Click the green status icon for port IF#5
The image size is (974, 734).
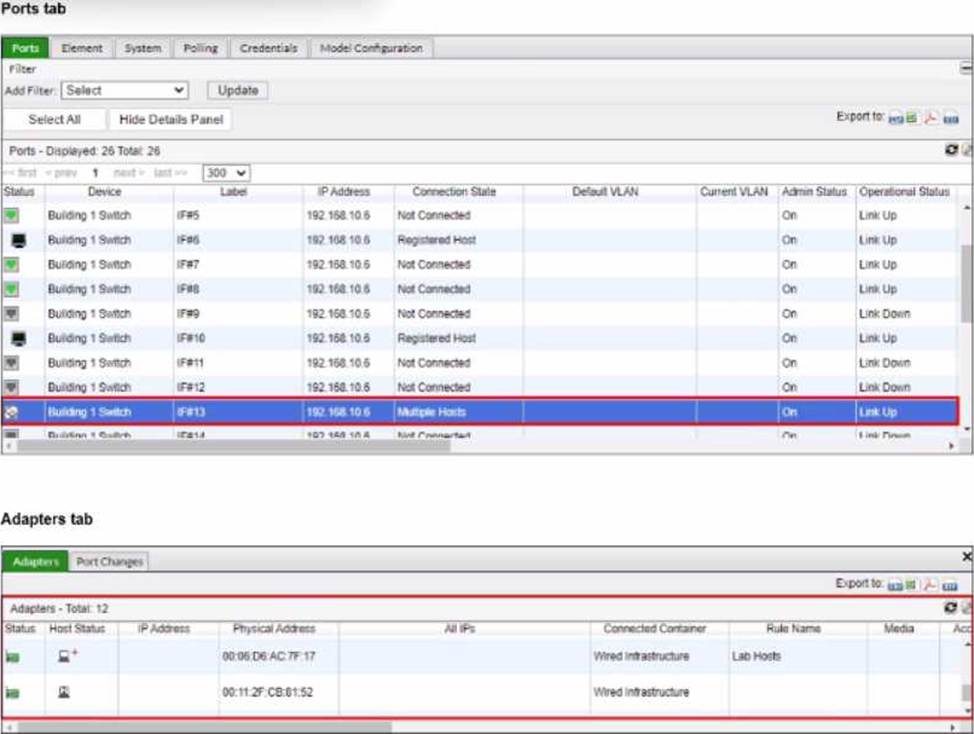12,216
